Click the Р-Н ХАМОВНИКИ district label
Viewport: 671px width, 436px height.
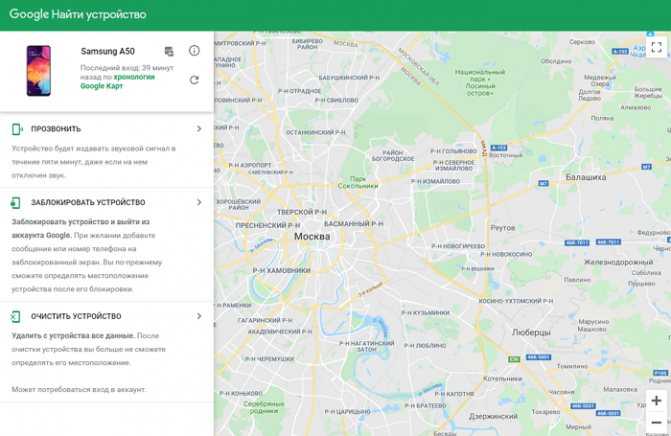point(281,270)
